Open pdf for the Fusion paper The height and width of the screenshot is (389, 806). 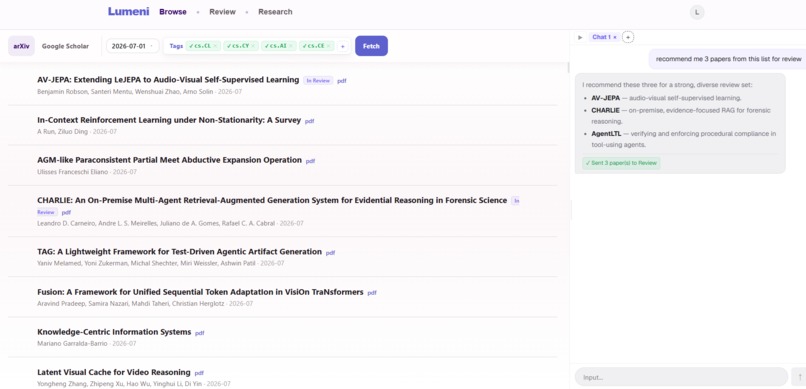(x=372, y=293)
